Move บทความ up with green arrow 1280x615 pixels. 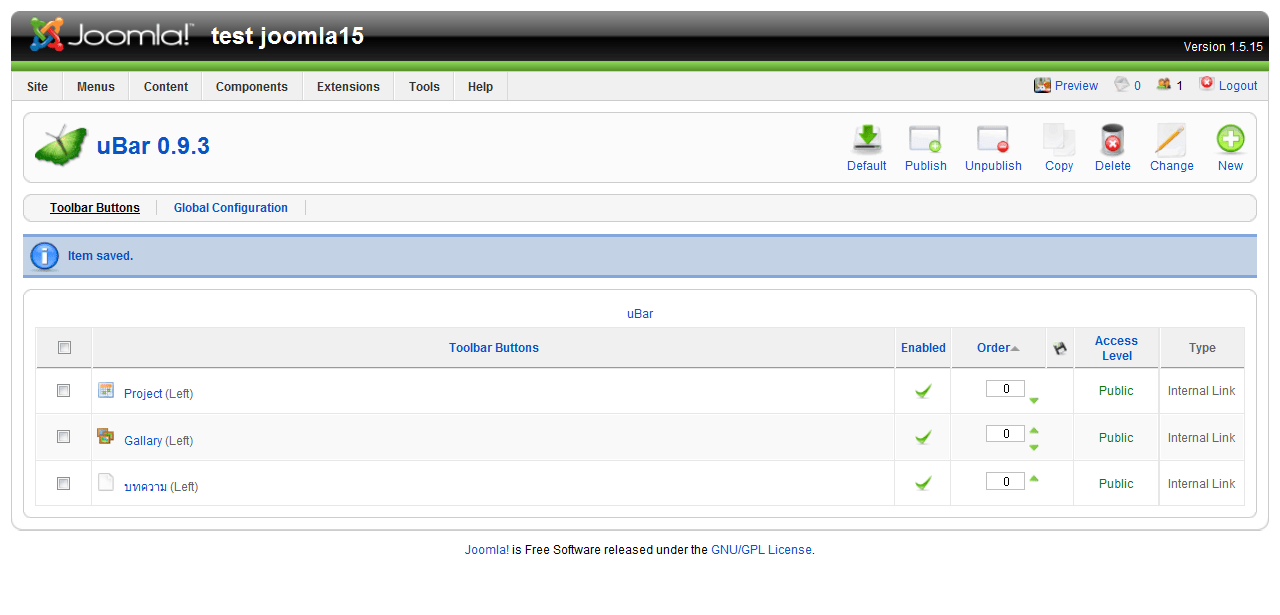point(1034,478)
